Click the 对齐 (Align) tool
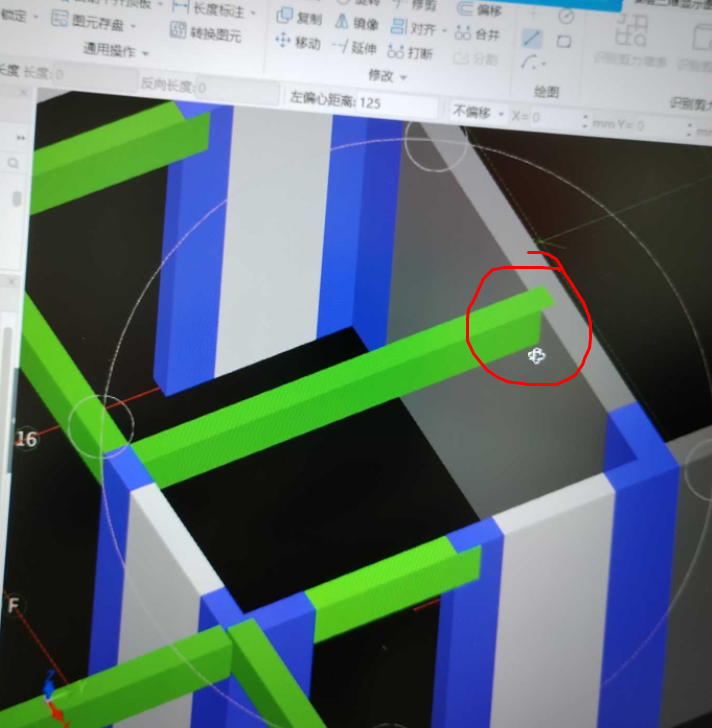This screenshot has width=712, height=728. pyautogui.click(x=414, y=28)
